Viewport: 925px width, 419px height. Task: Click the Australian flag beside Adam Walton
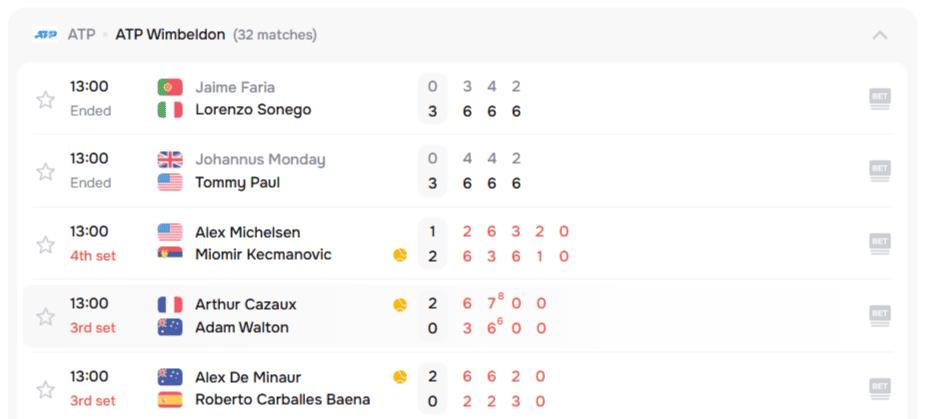pyautogui.click(x=170, y=327)
